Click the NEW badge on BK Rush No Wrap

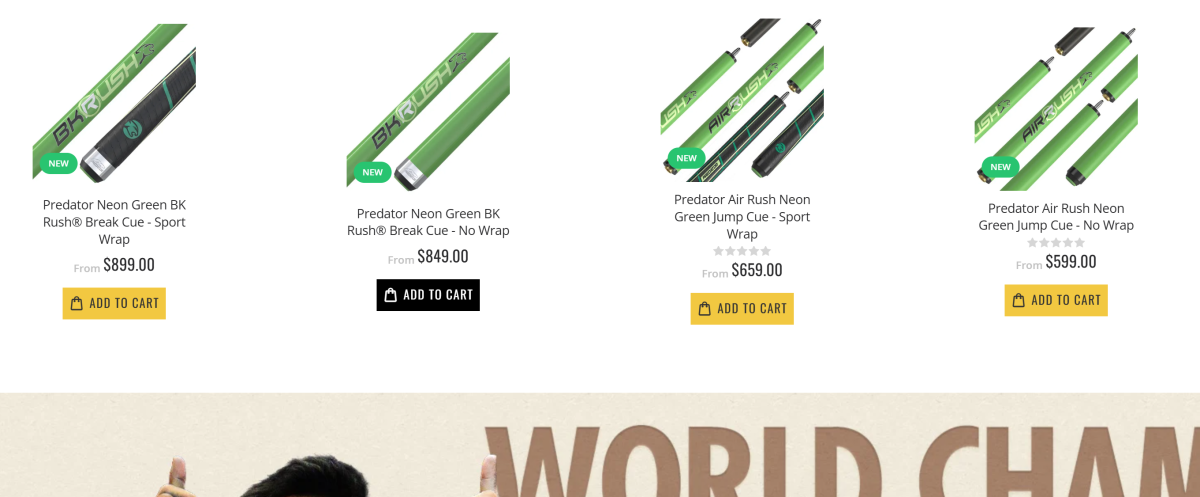(x=373, y=172)
